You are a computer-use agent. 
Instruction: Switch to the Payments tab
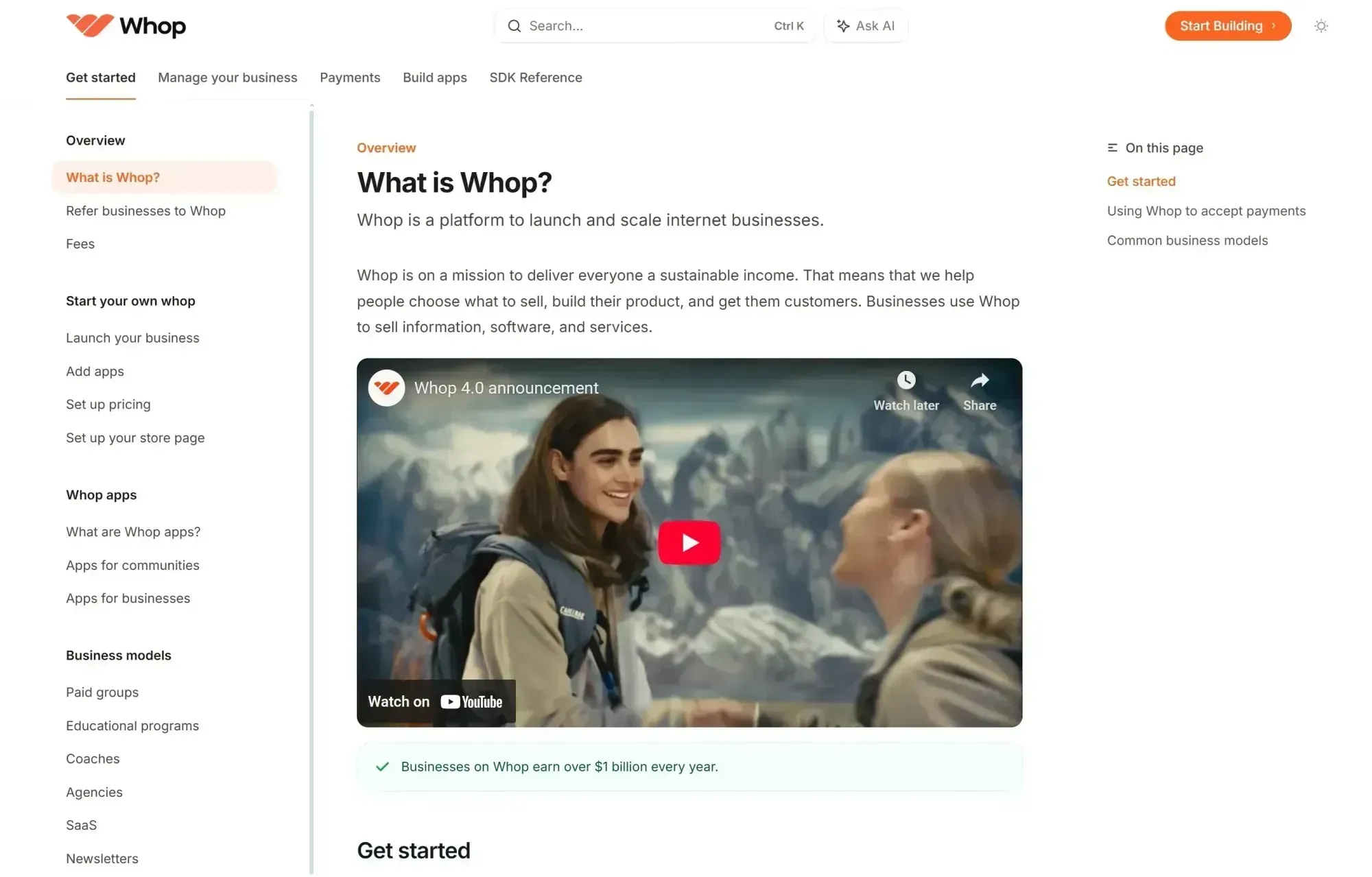(350, 77)
